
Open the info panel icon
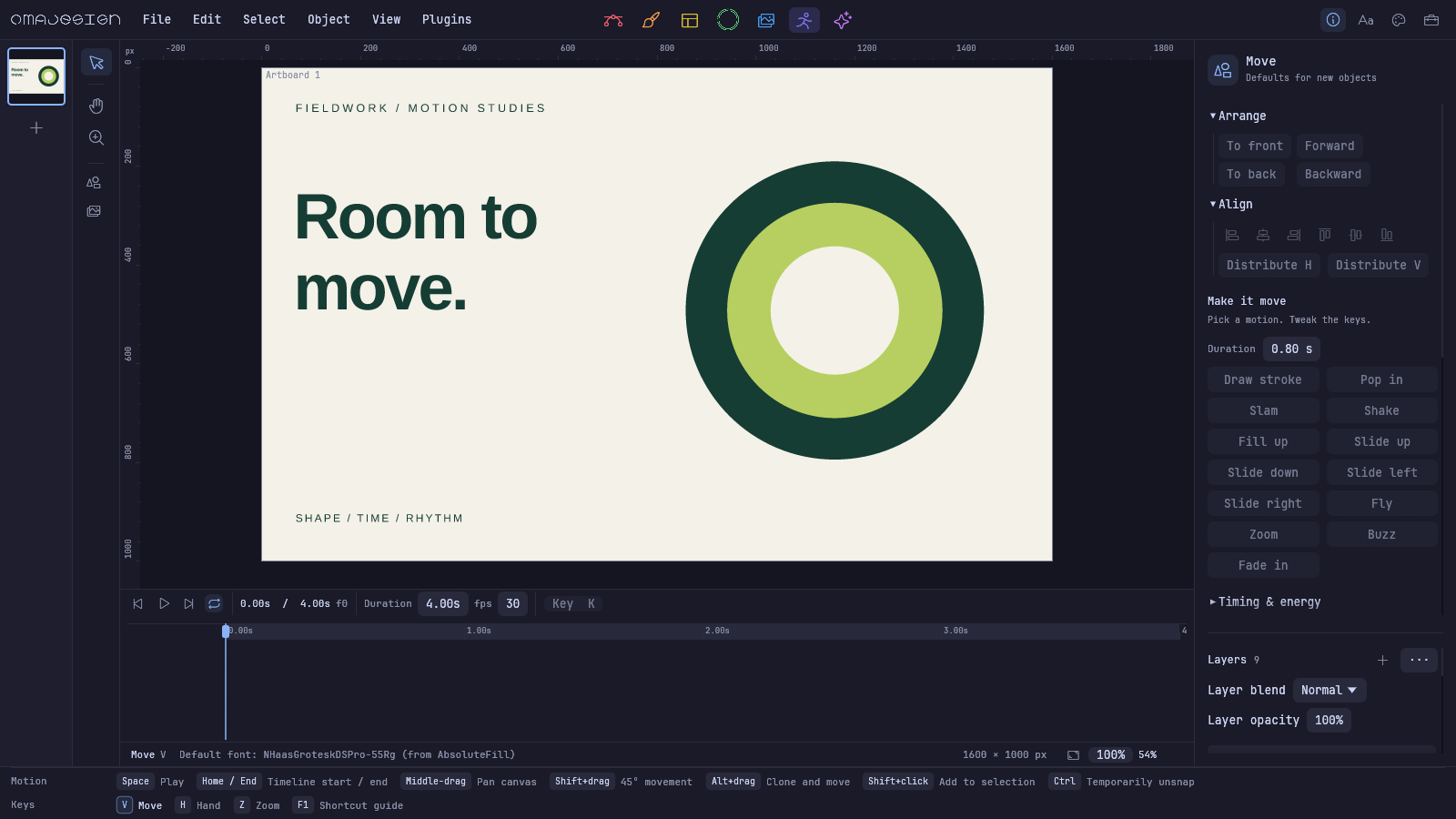(1333, 20)
